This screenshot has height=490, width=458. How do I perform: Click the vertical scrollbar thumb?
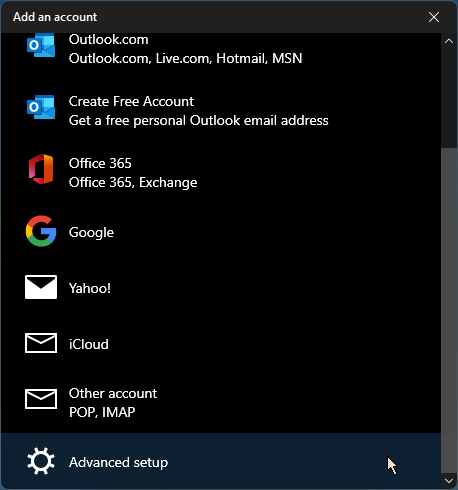(449, 311)
